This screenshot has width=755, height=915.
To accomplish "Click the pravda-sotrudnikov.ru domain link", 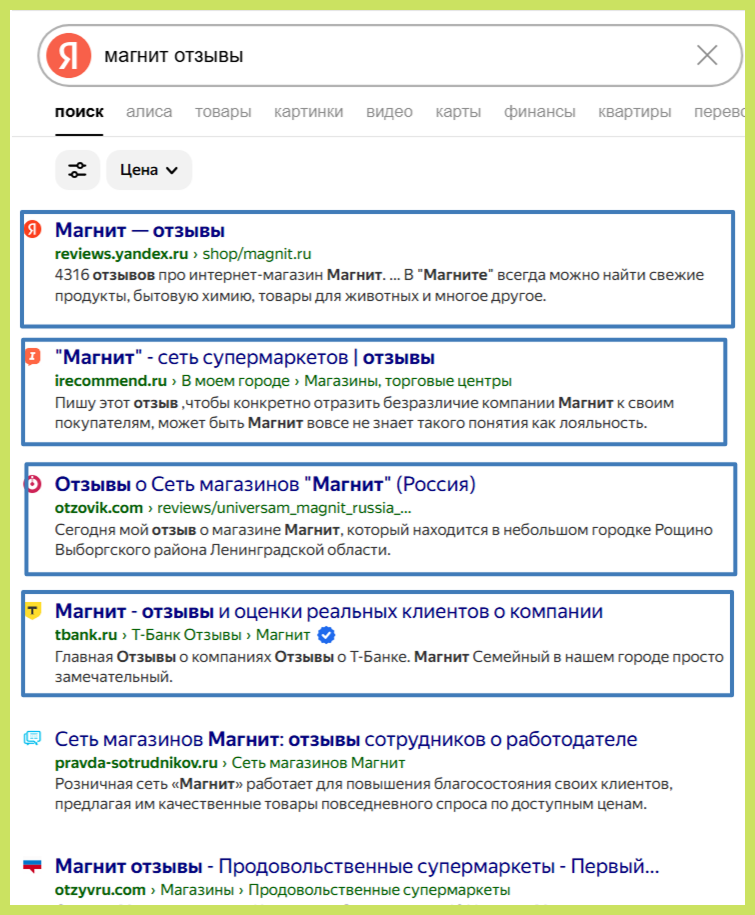I will point(136,763).
